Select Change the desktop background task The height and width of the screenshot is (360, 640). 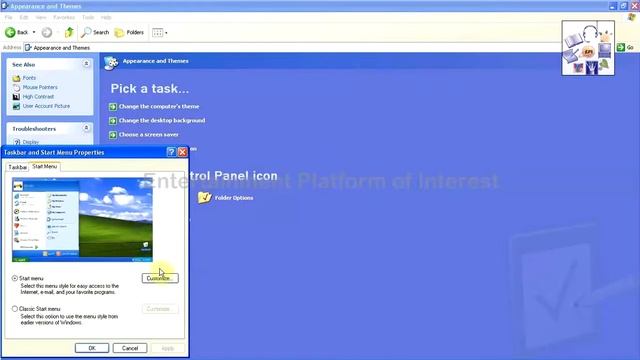(x=162, y=120)
